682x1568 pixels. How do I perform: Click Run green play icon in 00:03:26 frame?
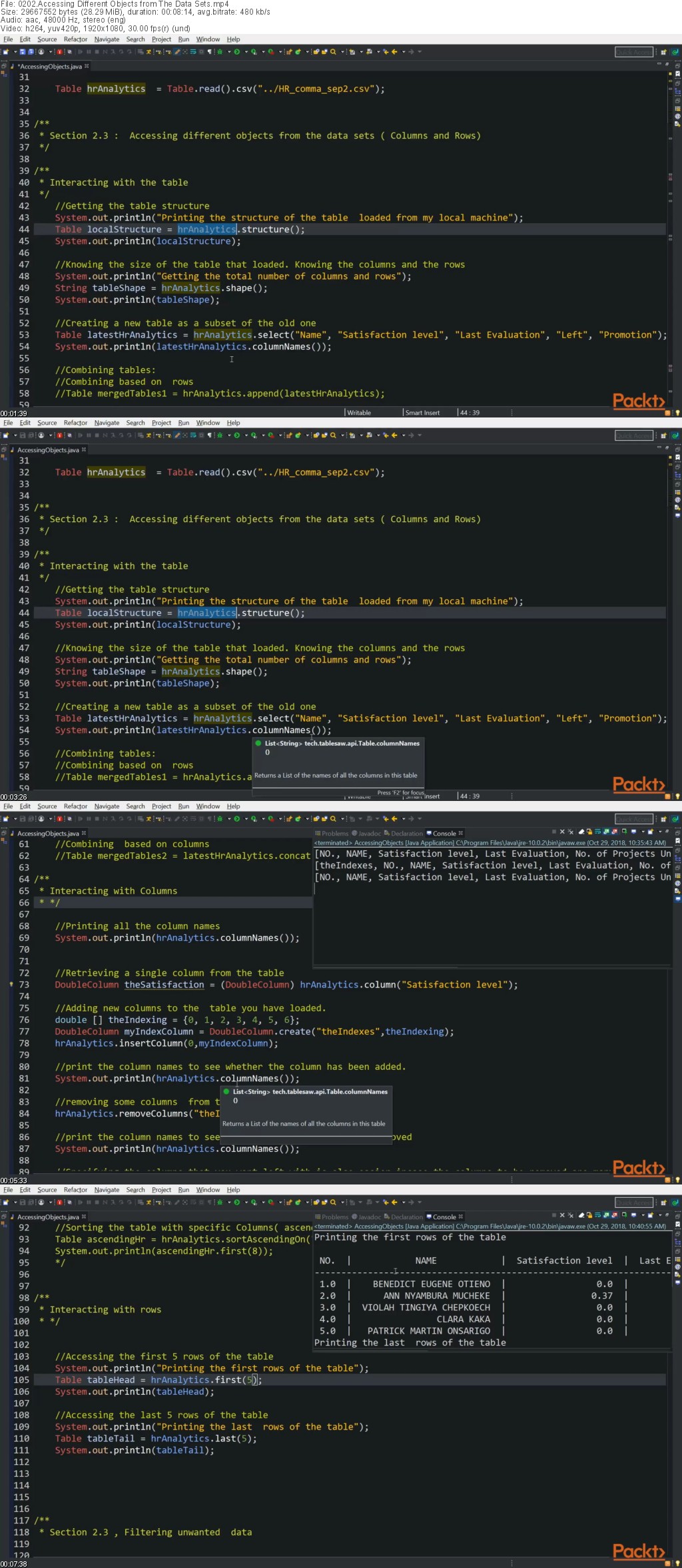[x=236, y=435]
